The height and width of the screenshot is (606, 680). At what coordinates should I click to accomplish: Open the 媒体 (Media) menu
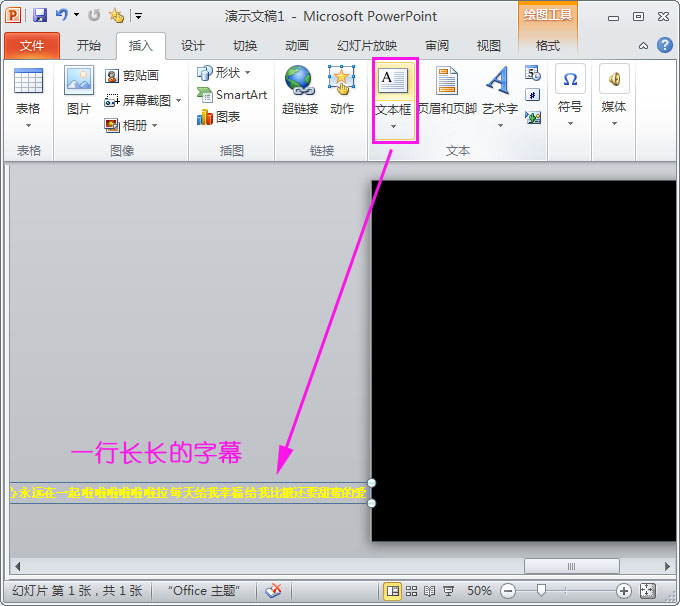[x=614, y=95]
